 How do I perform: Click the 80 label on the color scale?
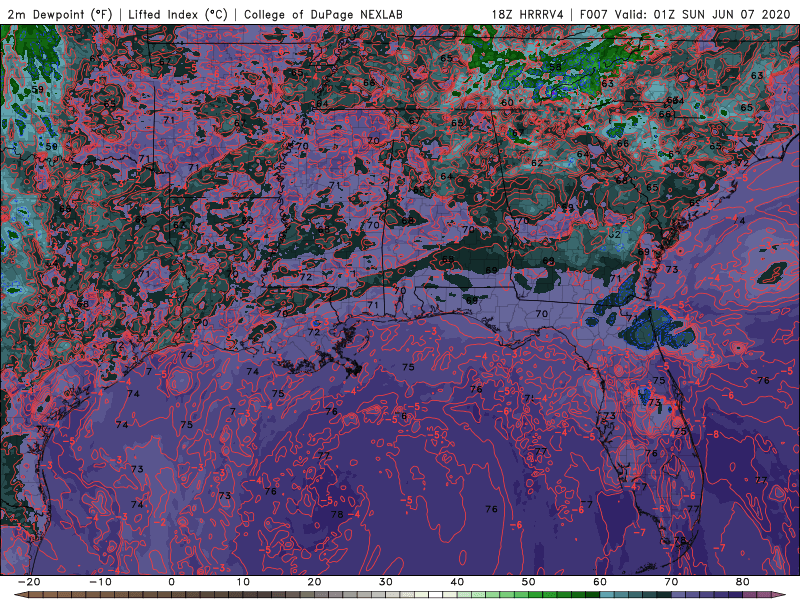pos(743,582)
